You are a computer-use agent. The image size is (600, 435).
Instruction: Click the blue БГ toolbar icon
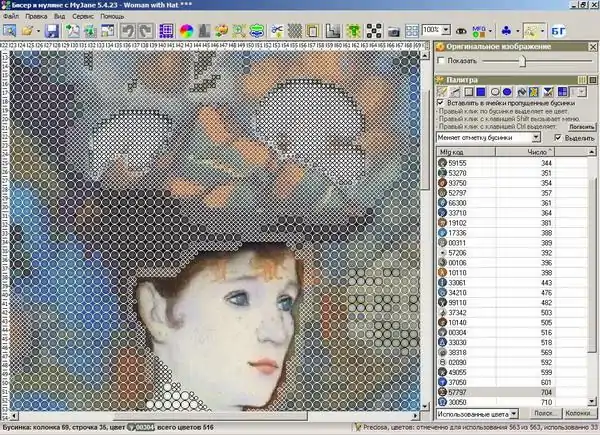click(x=558, y=31)
